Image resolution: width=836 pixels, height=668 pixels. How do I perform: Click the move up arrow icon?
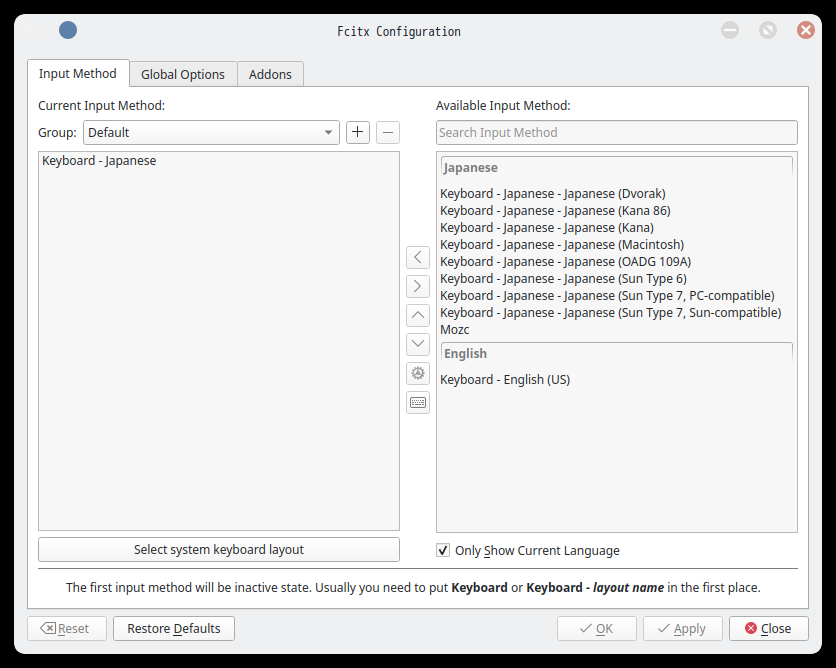(418, 316)
